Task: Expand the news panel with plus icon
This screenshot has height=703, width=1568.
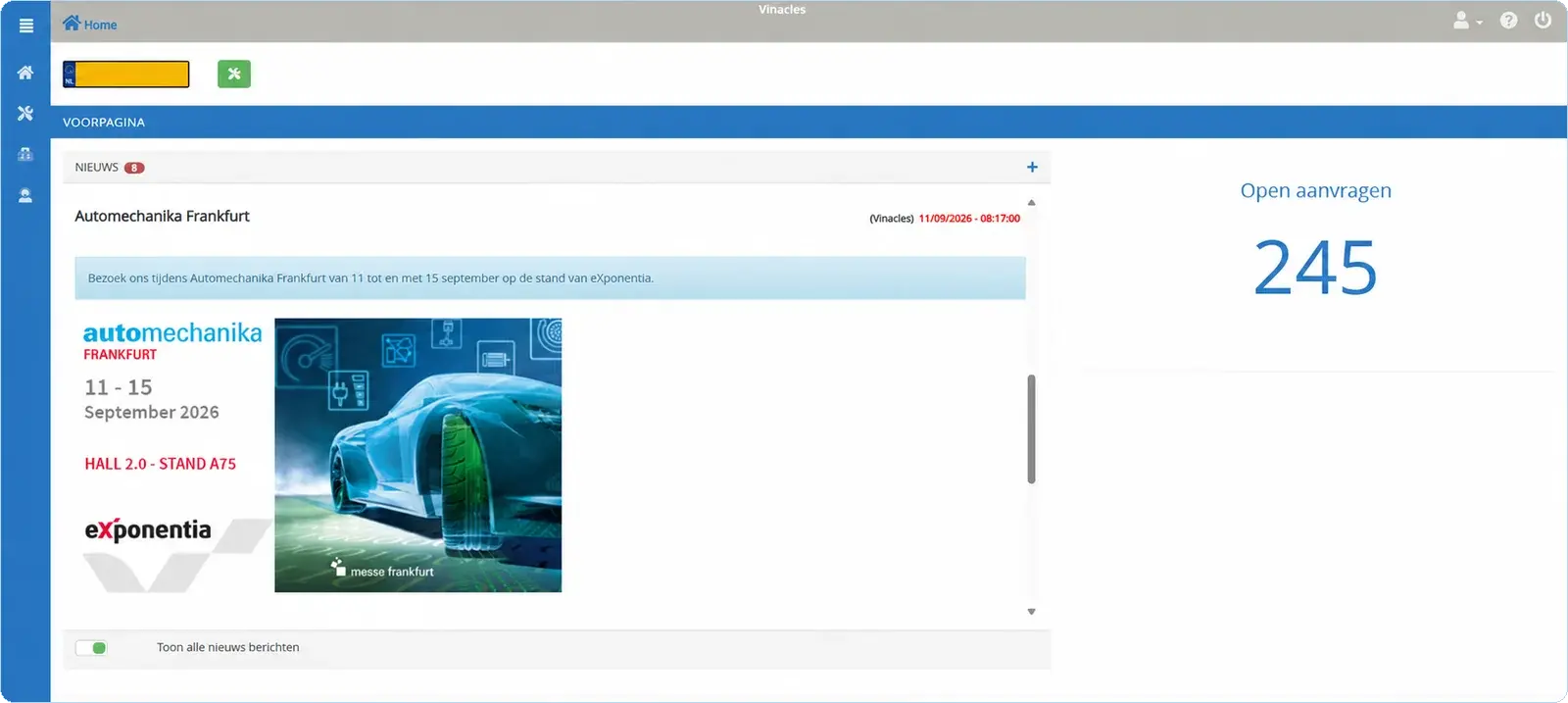Action: coord(1032,168)
